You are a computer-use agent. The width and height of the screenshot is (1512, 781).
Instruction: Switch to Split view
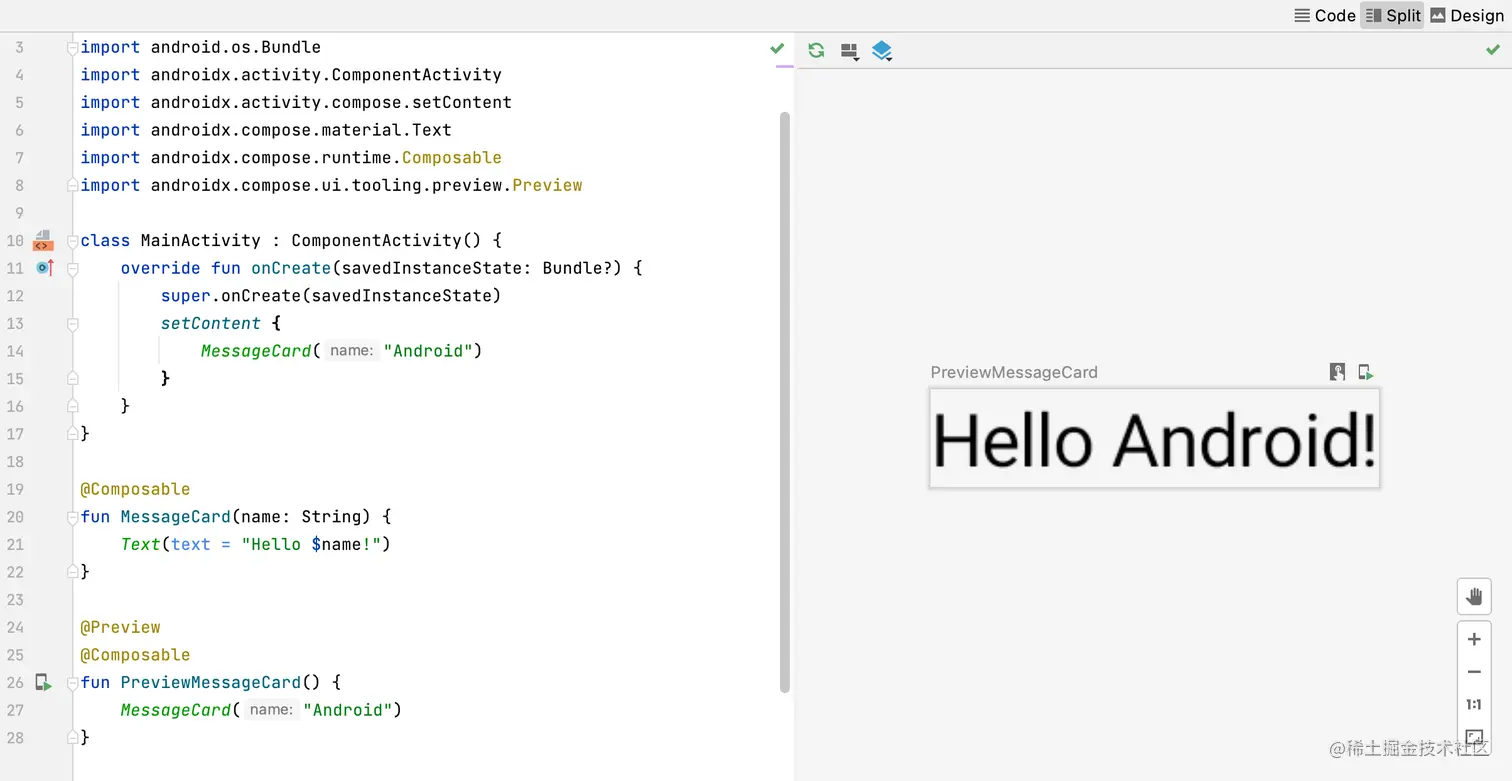click(x=1393, y=15)
